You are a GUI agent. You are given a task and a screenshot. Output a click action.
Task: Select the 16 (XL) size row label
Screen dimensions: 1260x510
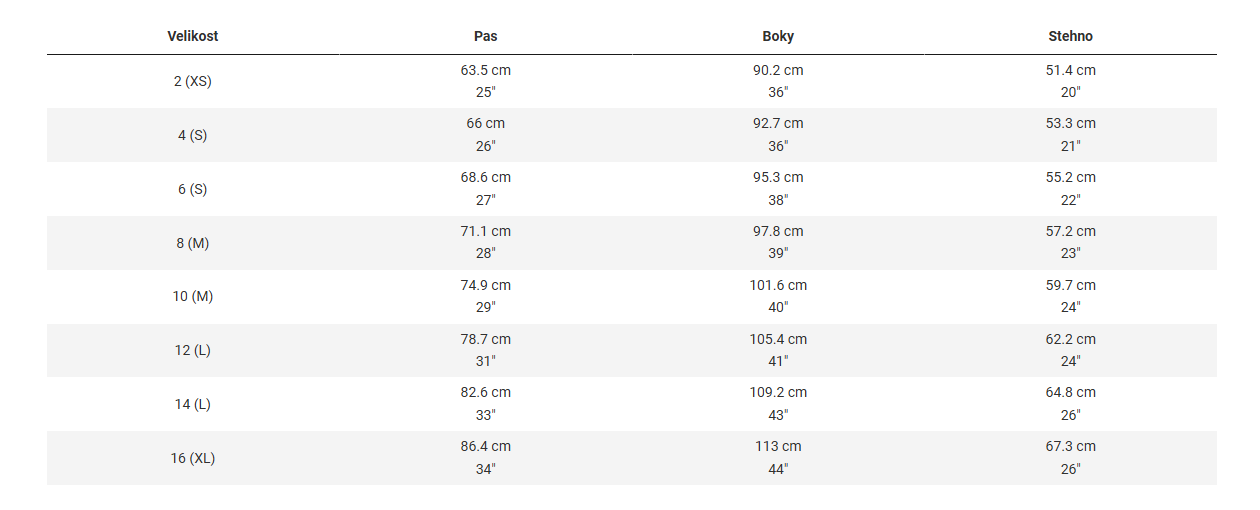[192, 458]
